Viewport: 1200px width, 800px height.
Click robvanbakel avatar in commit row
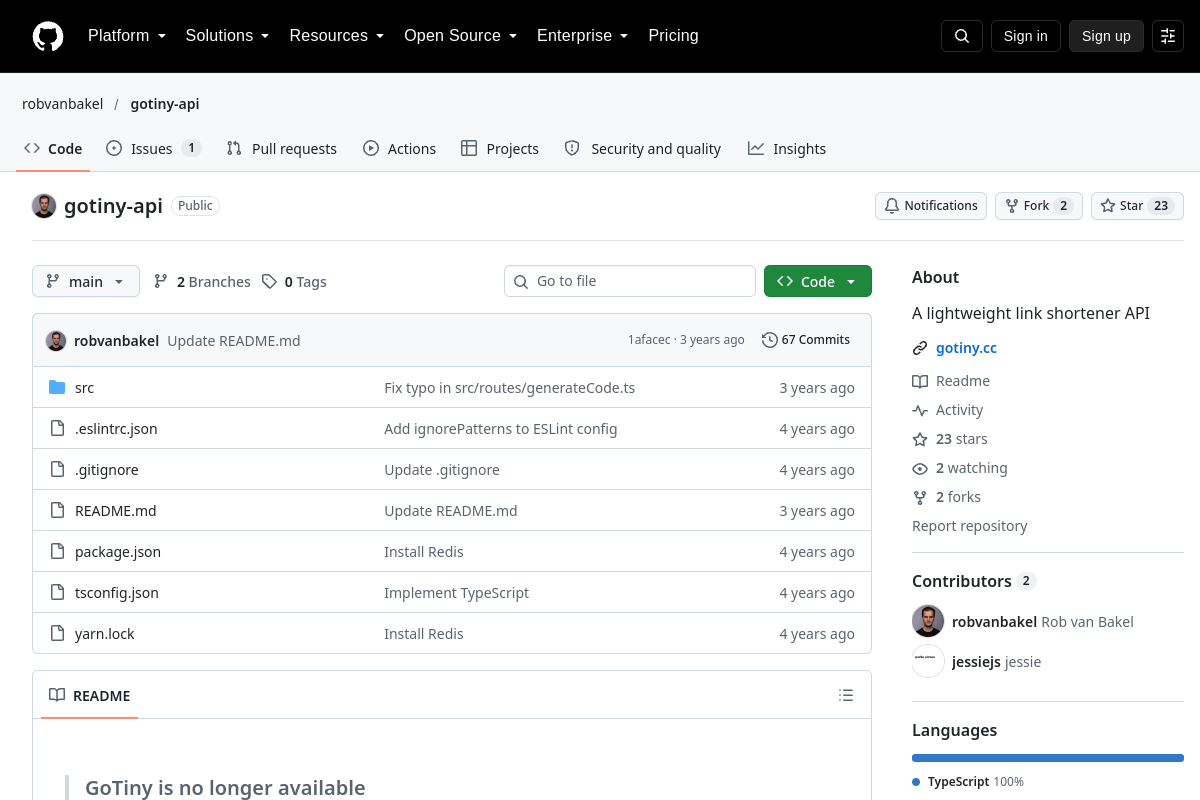pos(56,341)
